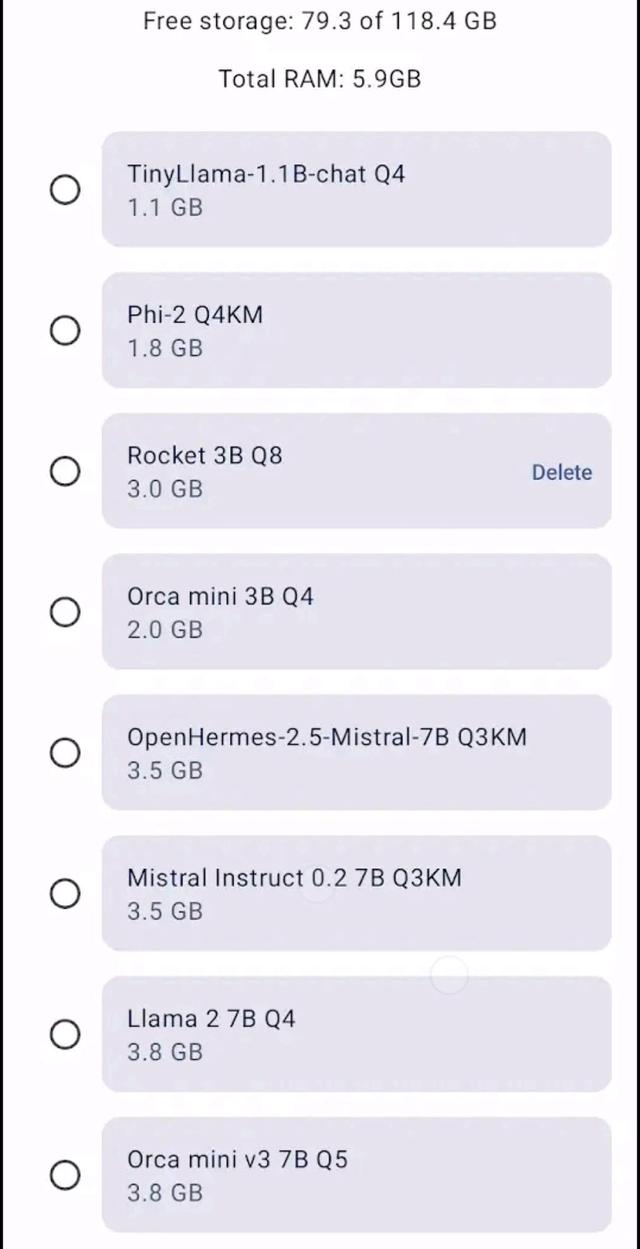This screenshot has width=640, height=1249.
Task: Select the Llama 2 7B Q4 radio button
Action: point(65,1034)
